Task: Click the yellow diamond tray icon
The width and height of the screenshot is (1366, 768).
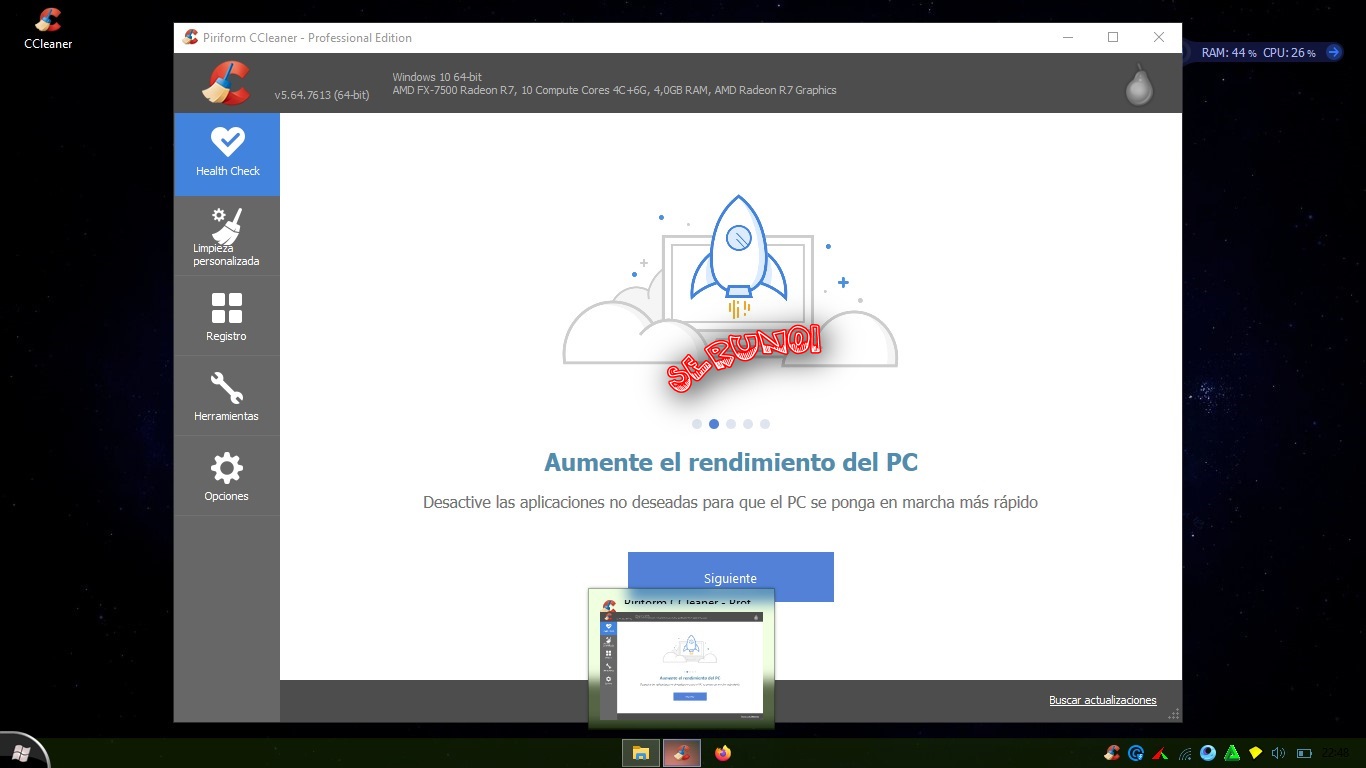Action: point(1256,753)
